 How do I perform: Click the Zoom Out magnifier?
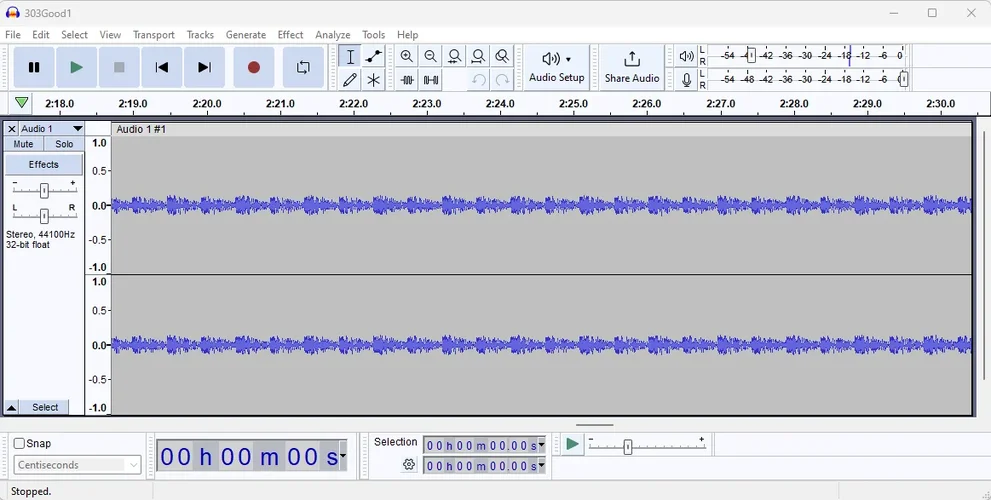(430, 56)
